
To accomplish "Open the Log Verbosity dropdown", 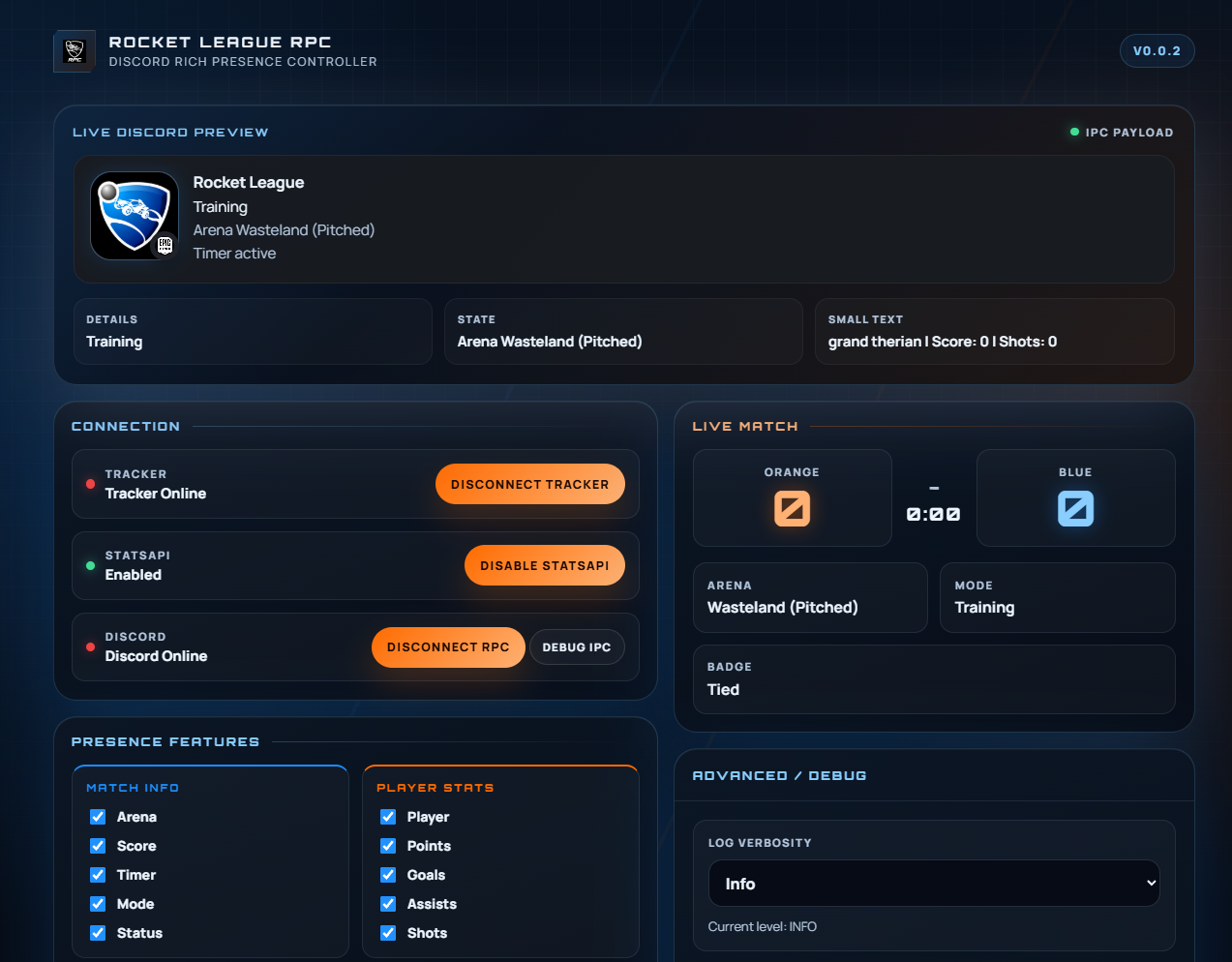I will (x=934, y=884).
